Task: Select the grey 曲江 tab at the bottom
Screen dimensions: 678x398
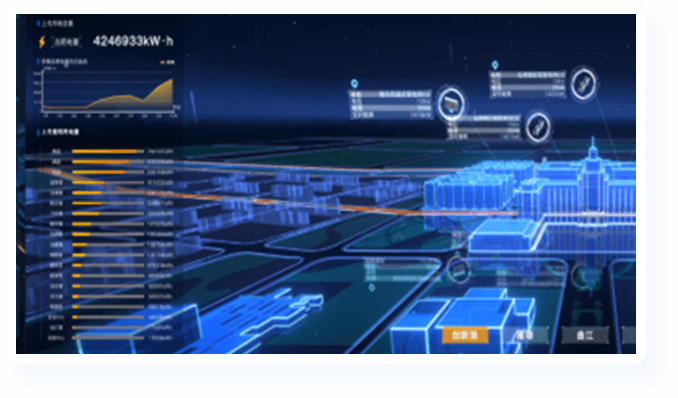Action: [x=585, y=335]
